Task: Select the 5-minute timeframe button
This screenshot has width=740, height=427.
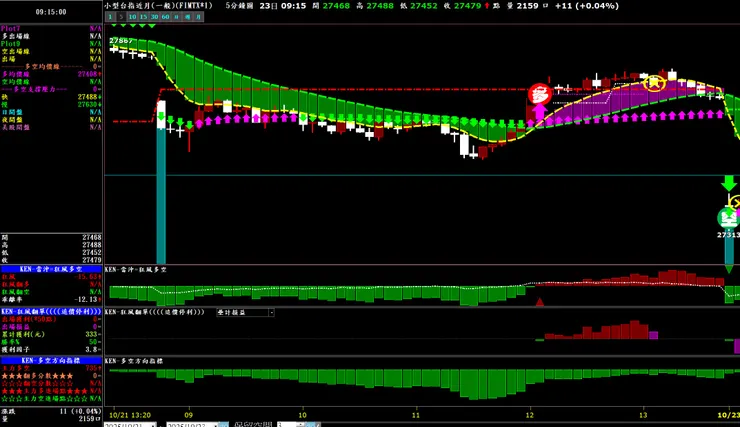Action: tap(121, 17)
